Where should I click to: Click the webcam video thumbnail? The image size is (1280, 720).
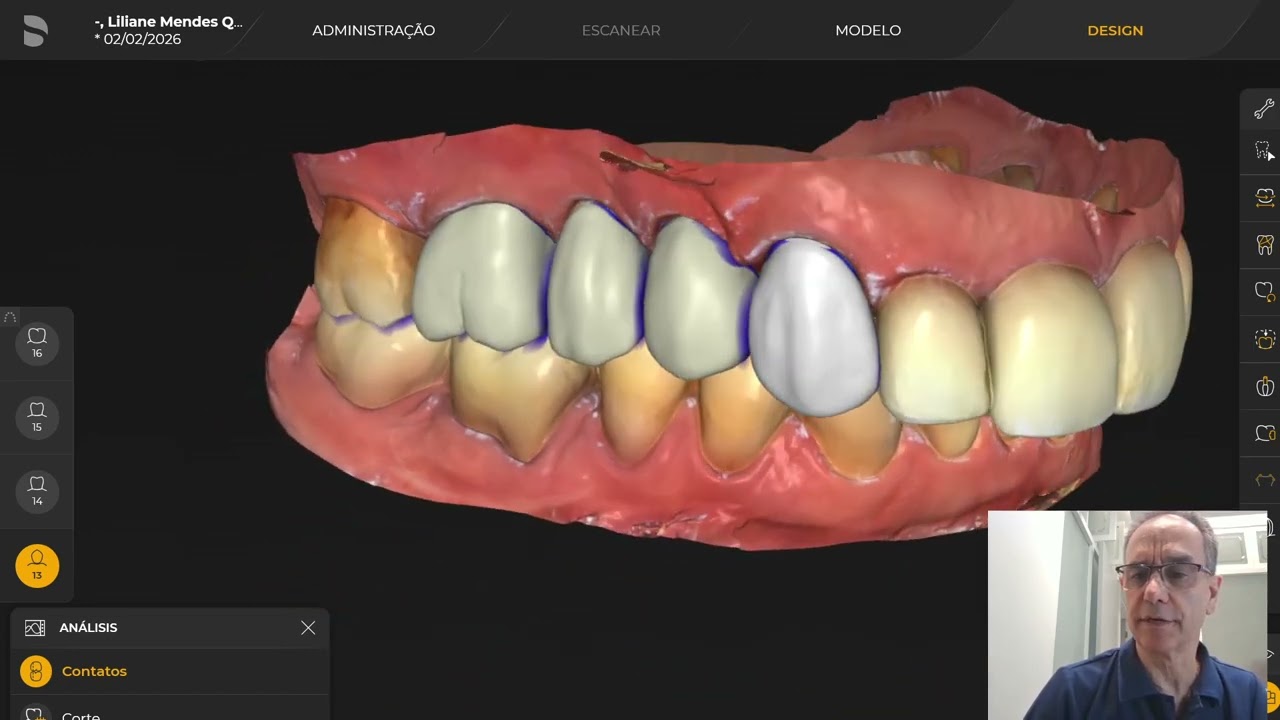tap(1127, 615)
